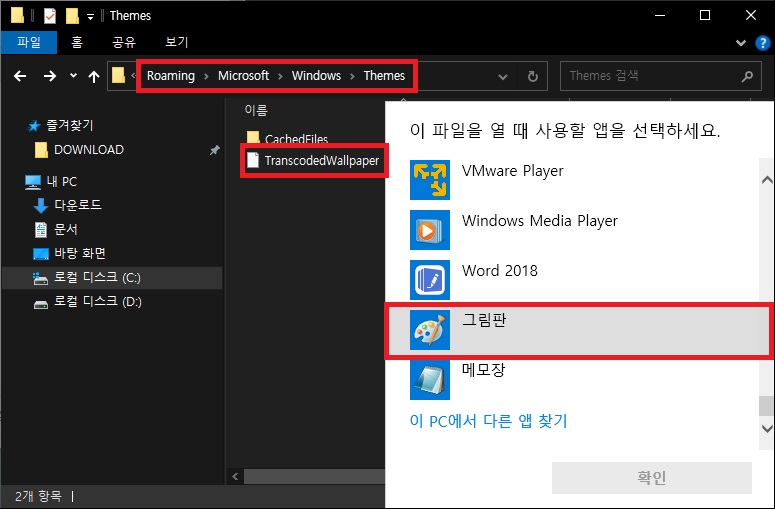
Task: Select 로컬 디스크 (C:)
Action: 112,278
